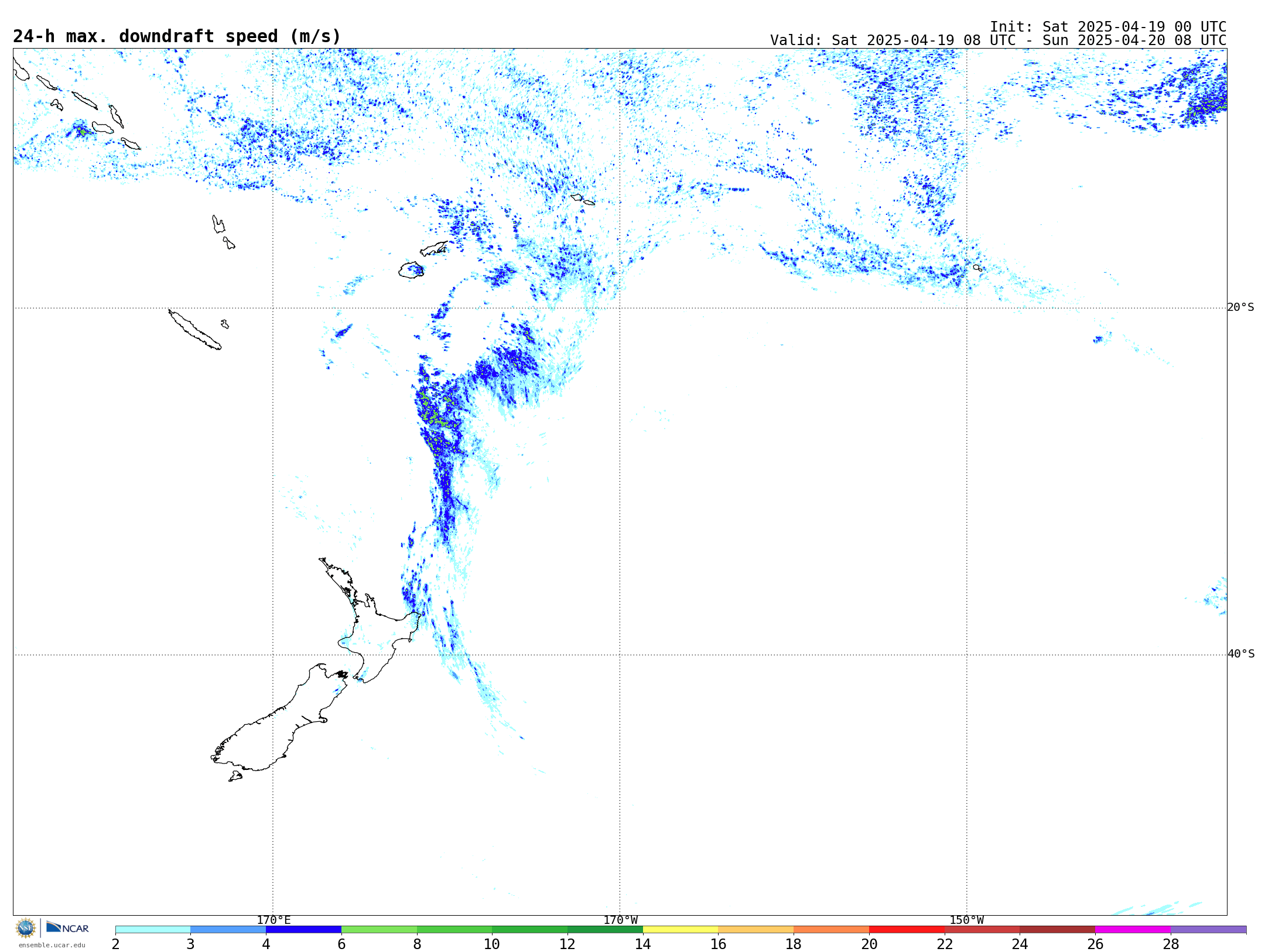Click the colorbar tick label 8
This screenshot has height=952, width=1265.
point(417,944)
